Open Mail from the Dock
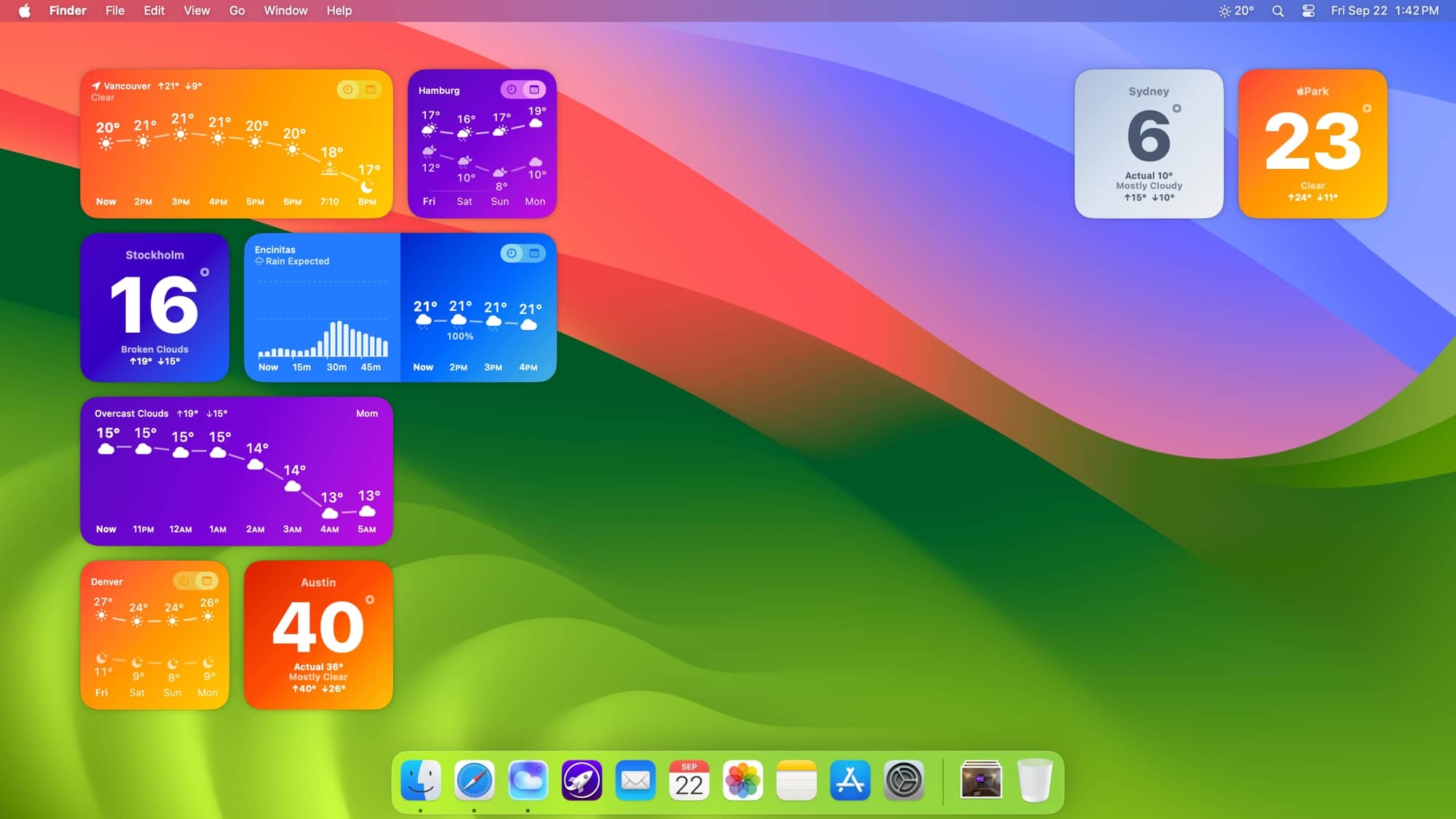Screen dimensions: 1456x819 click(636, 780)
